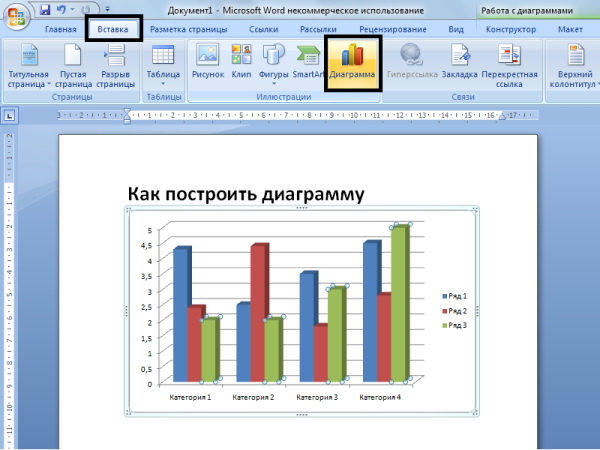Open the Разметка страницы tab
This screenshot has width=600, height=450.
coord(184,30)
